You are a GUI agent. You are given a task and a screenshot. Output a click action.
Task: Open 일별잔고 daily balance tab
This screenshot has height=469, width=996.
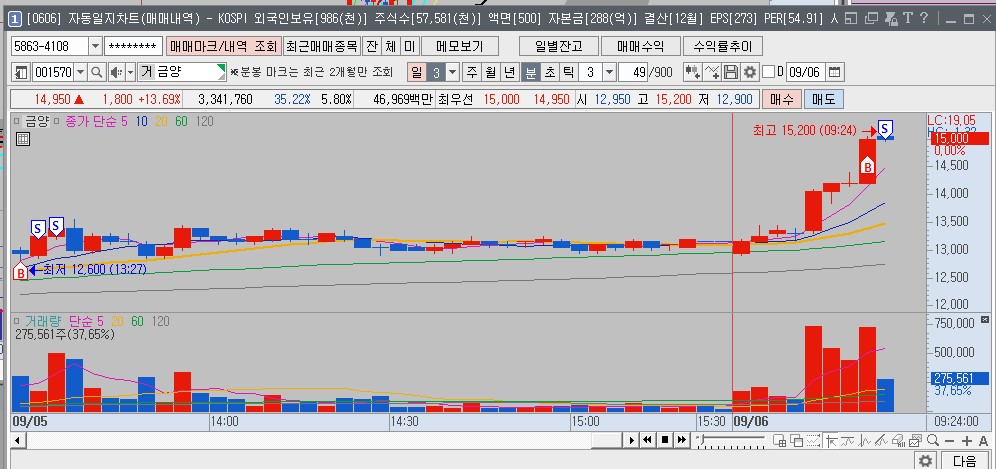pos(559,46)
